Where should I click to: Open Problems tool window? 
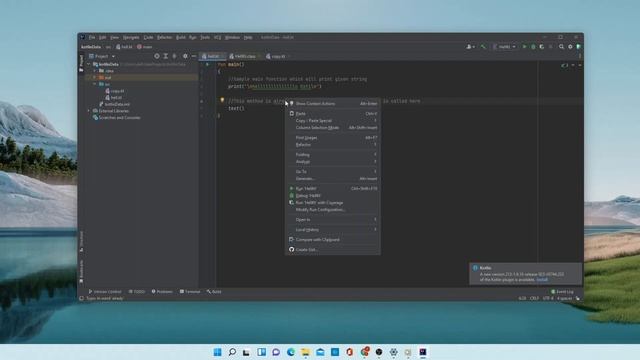[162, 291]
